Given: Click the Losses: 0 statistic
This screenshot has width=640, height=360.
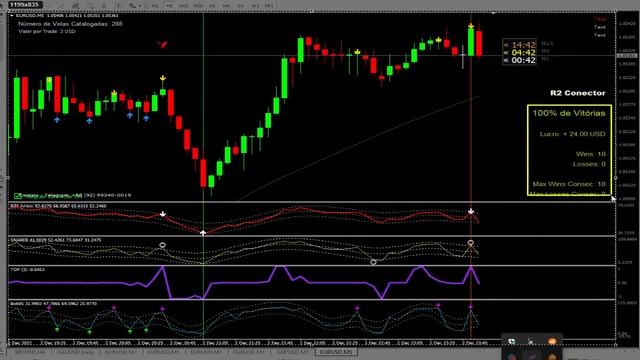Looking at the screenshot, I should pyautogui.click(x=589, y=164).
